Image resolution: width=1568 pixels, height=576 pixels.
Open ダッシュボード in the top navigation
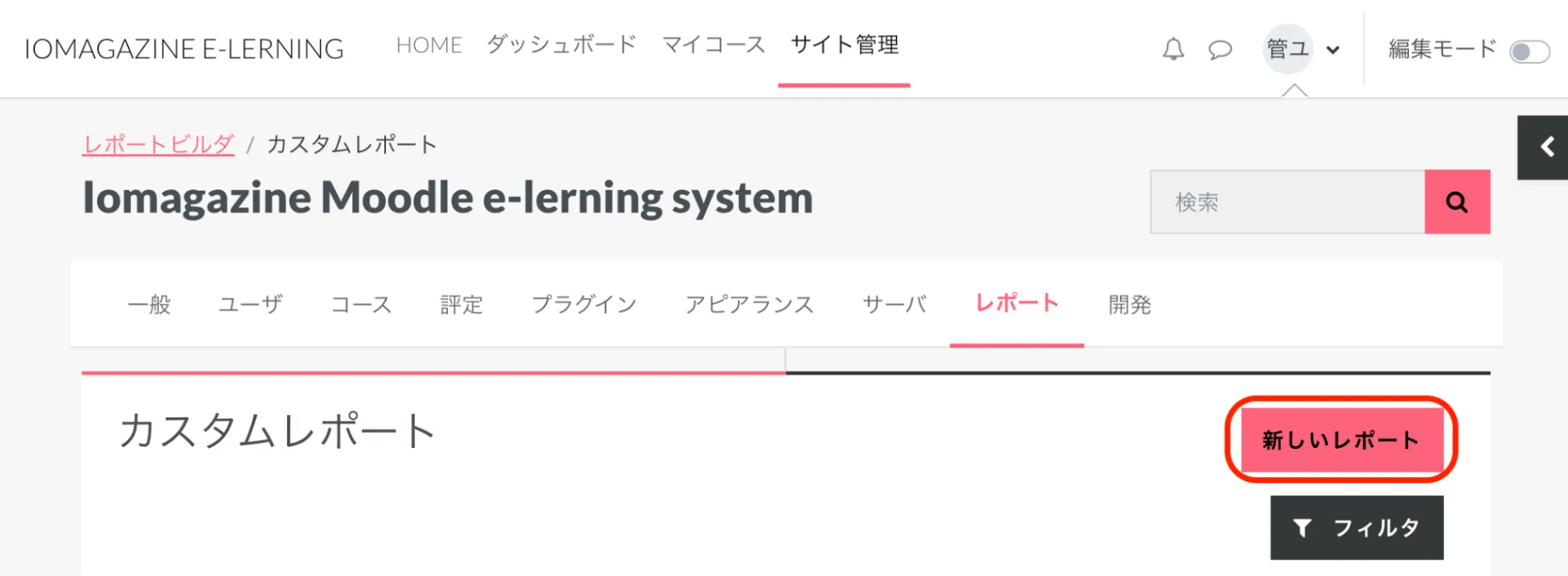tap(562, 46)
